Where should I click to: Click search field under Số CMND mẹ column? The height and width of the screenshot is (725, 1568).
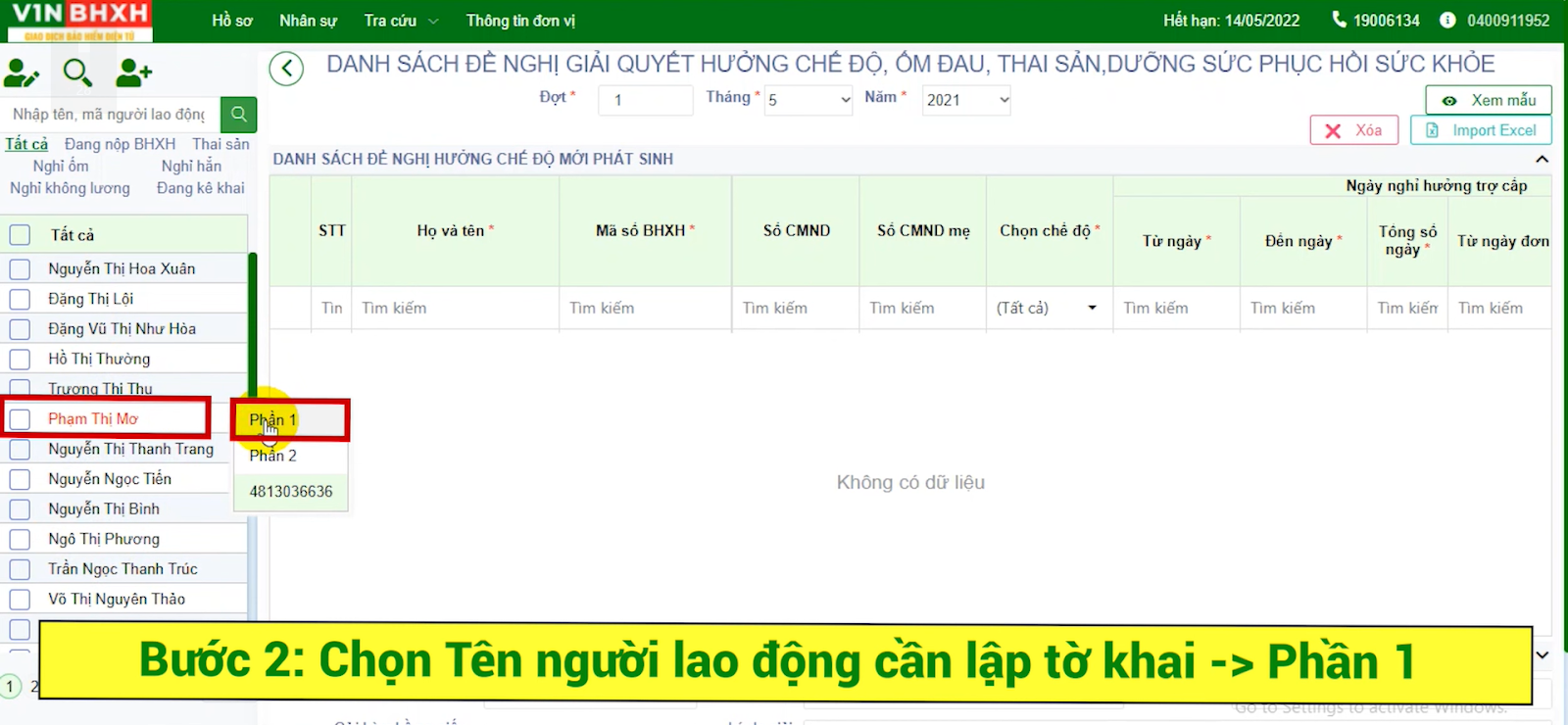click(923, 308)
